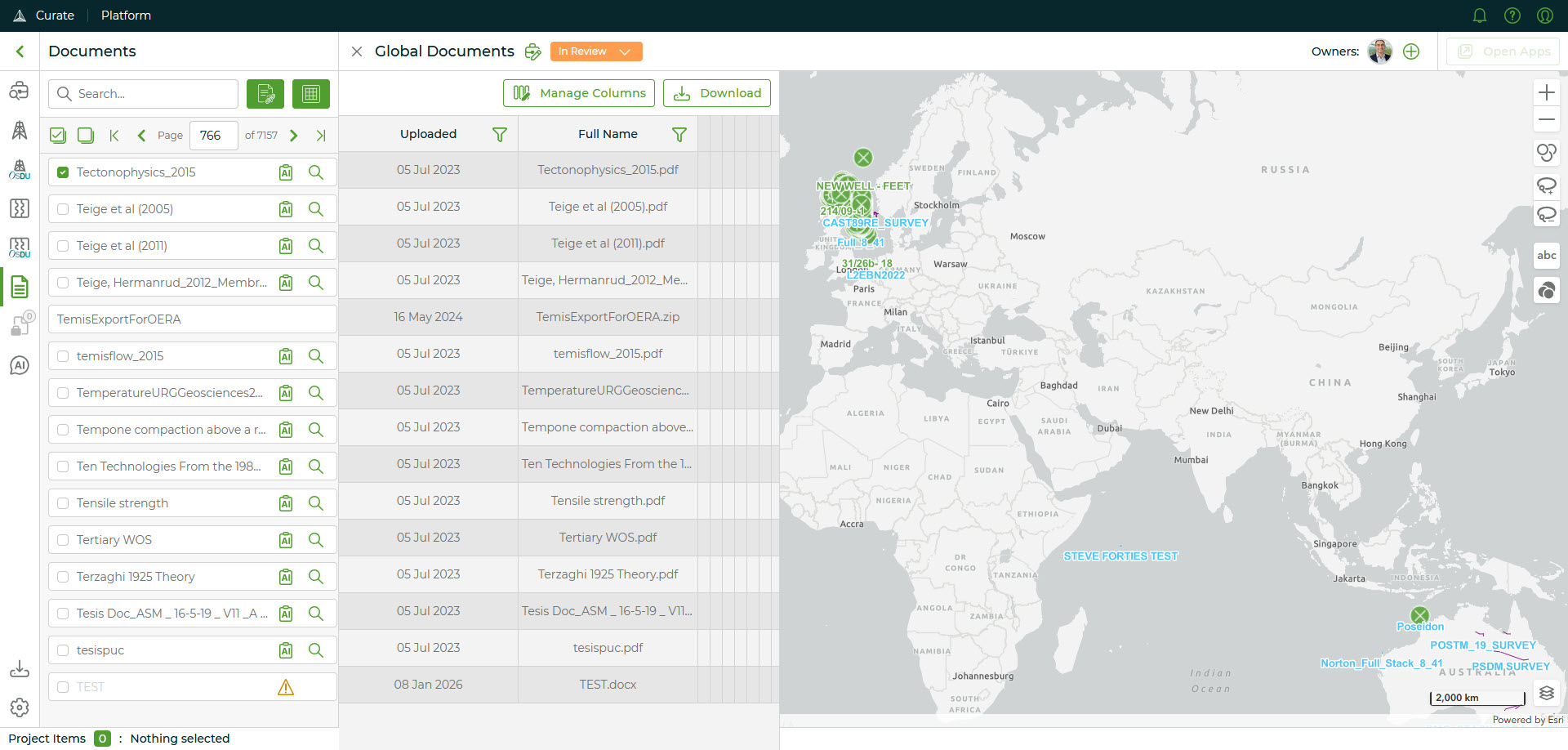Open the Full Name column filter

(x=679, y=135)
